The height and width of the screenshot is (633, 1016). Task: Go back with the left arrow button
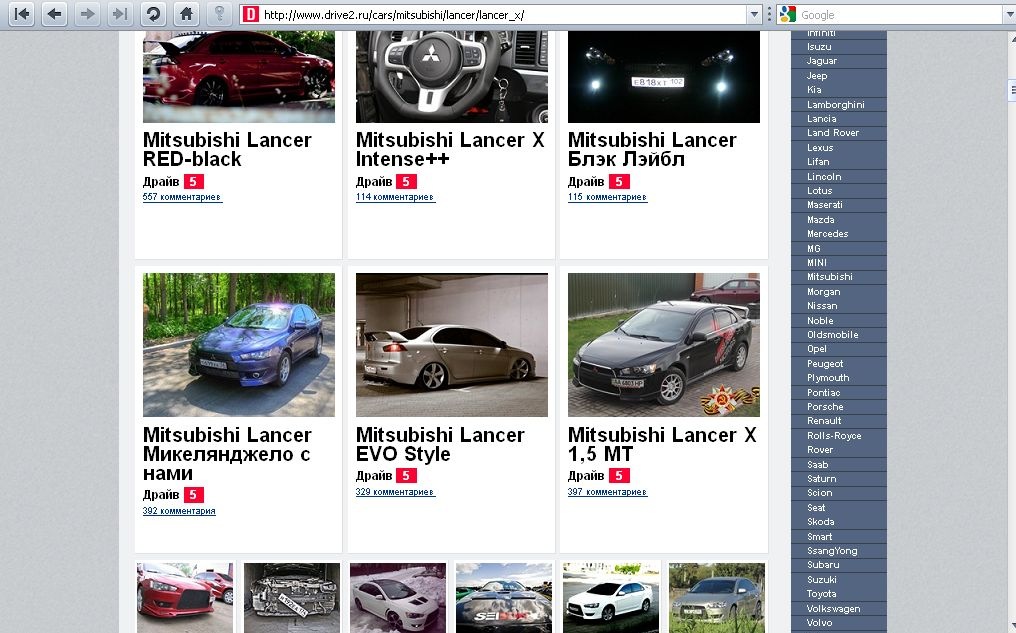(54, 14)
